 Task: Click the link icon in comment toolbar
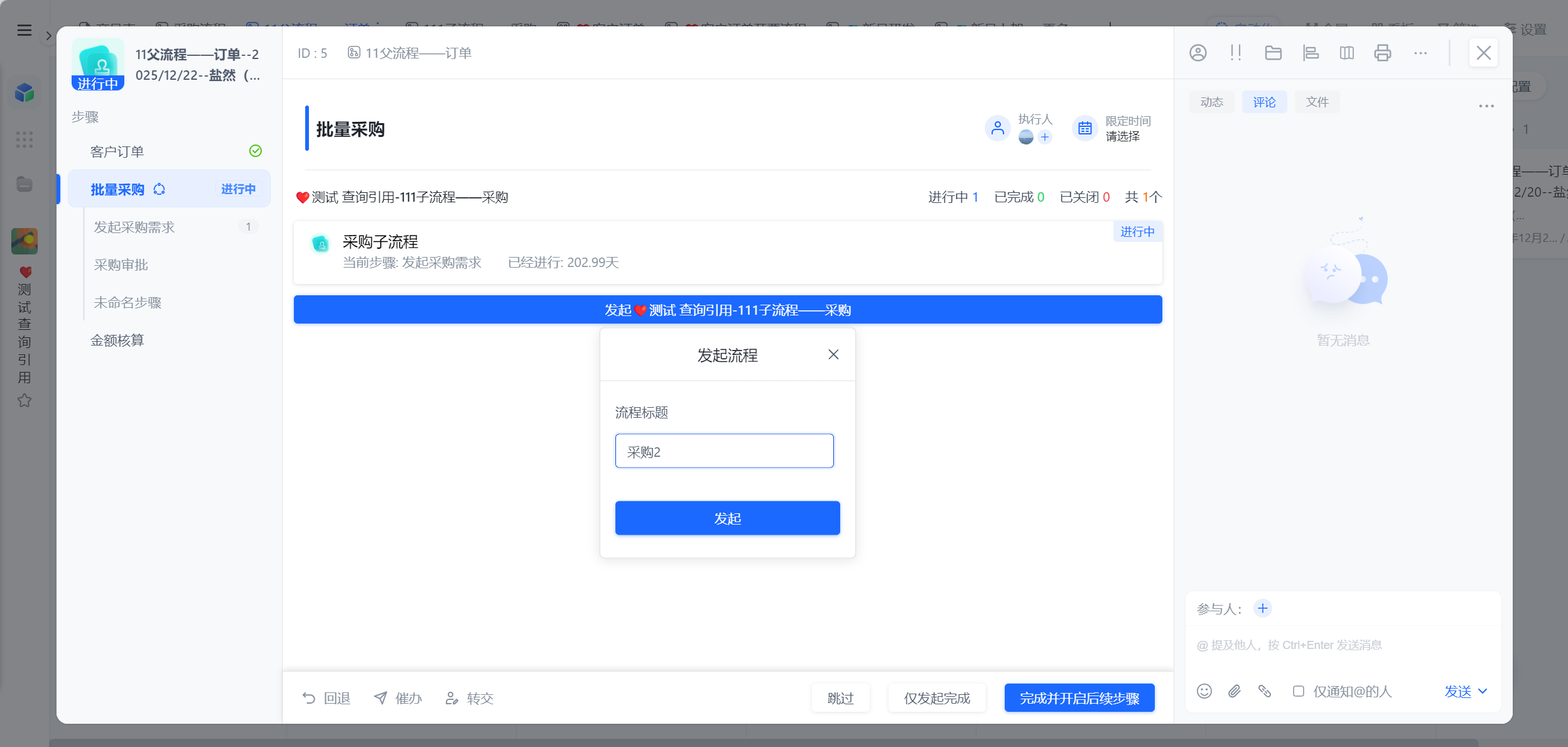[x=1264, y=691]
